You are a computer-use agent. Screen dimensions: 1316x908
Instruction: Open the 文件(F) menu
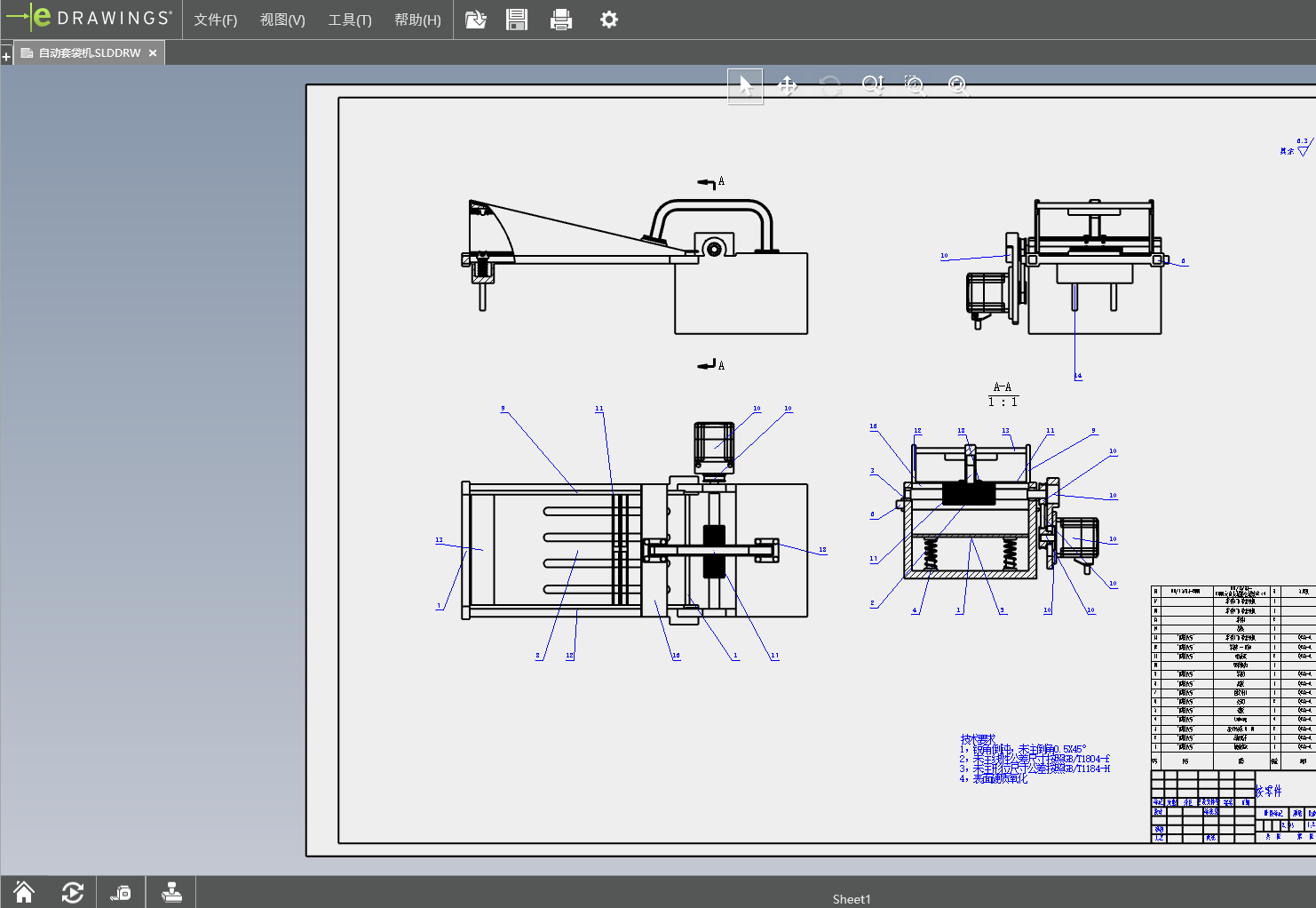coord(215,20)
